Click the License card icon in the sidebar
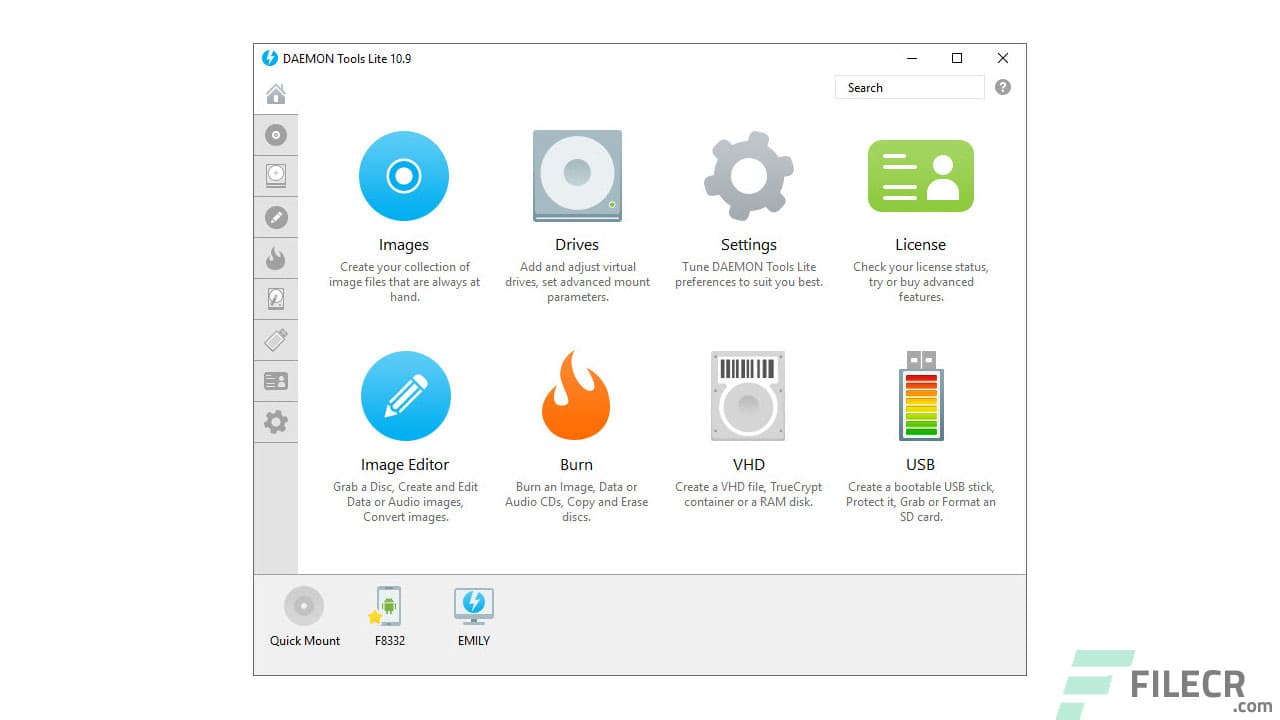The image size is (1280, 720). coord(276,380)
